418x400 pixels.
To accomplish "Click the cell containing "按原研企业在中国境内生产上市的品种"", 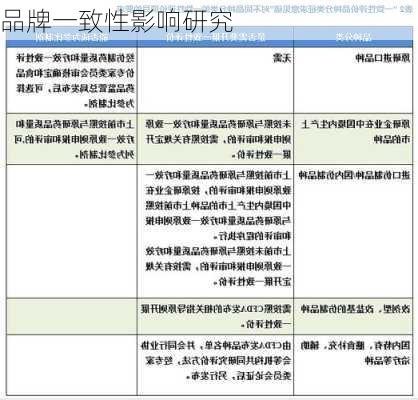I will [x=216, y=231].
